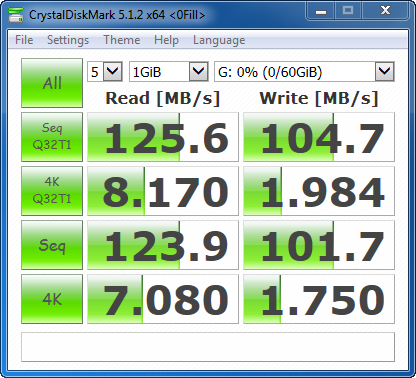Open the Theme menu
The image size is (416, 378).
(122, 40)
